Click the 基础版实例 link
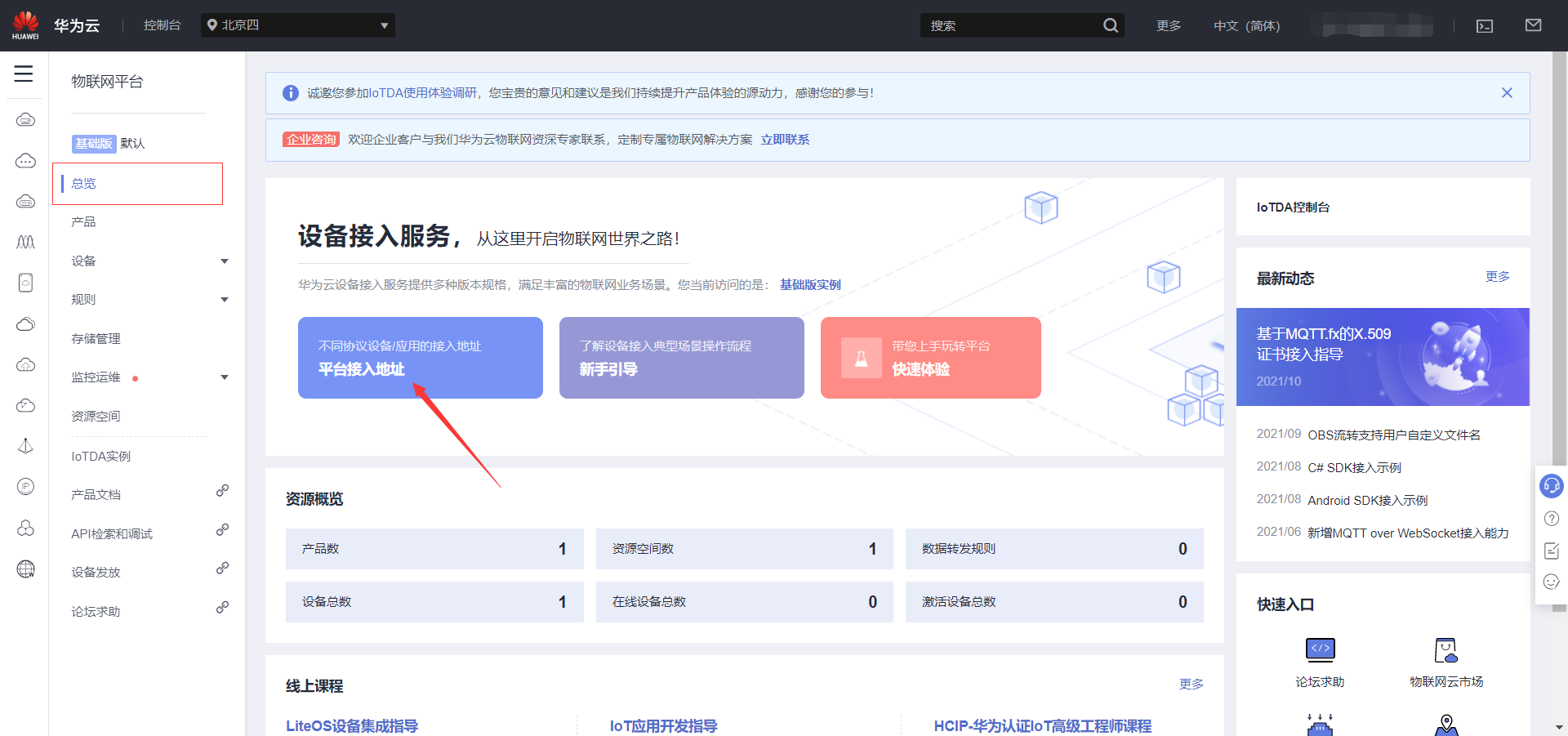 click(810, 285)
